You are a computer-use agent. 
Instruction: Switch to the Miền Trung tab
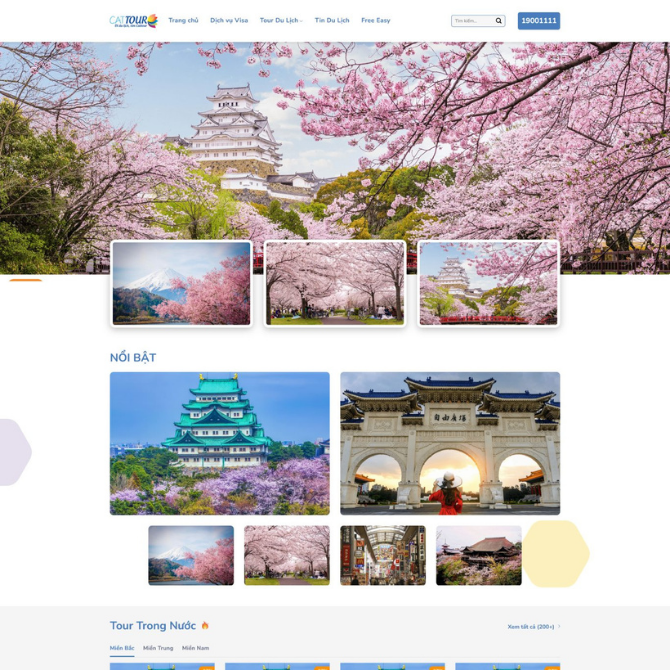[x=158, y=648]
